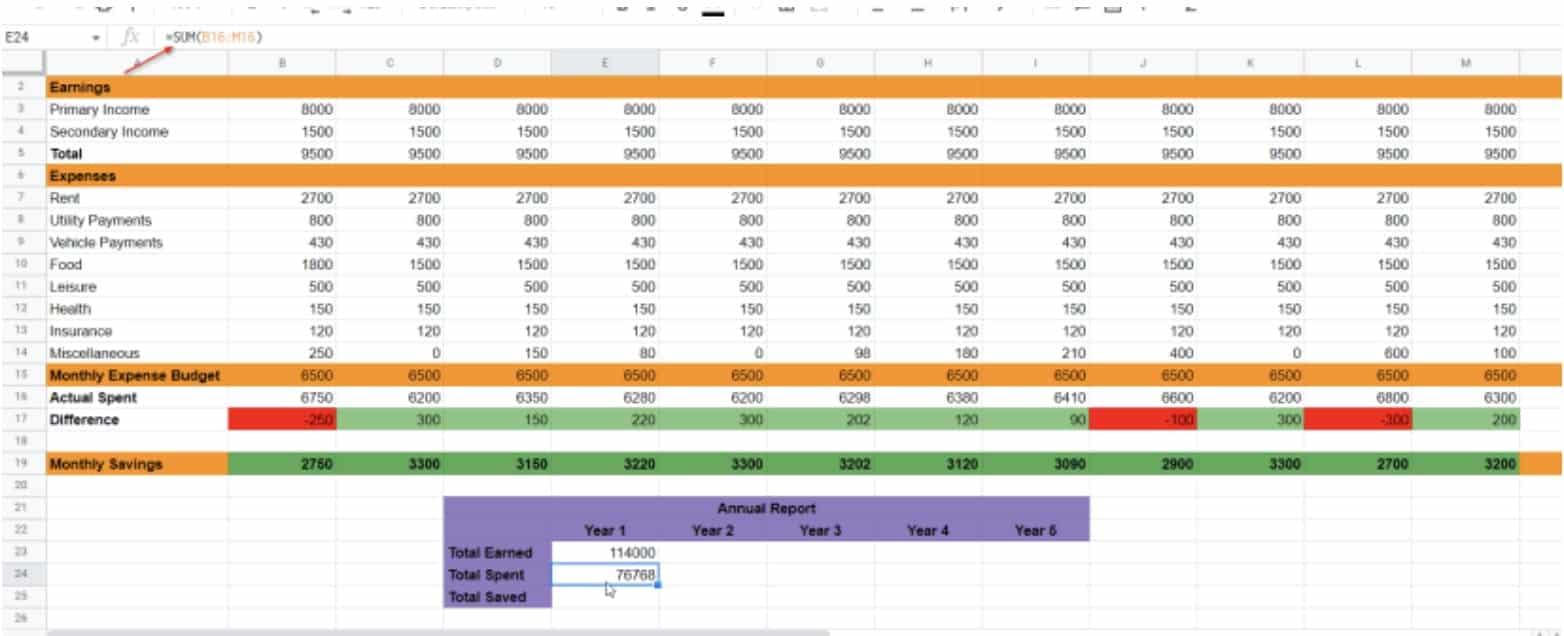Select the 1800 Food value cell
Viewport: 1564px width, 636px height.
[x=282, y=265]
